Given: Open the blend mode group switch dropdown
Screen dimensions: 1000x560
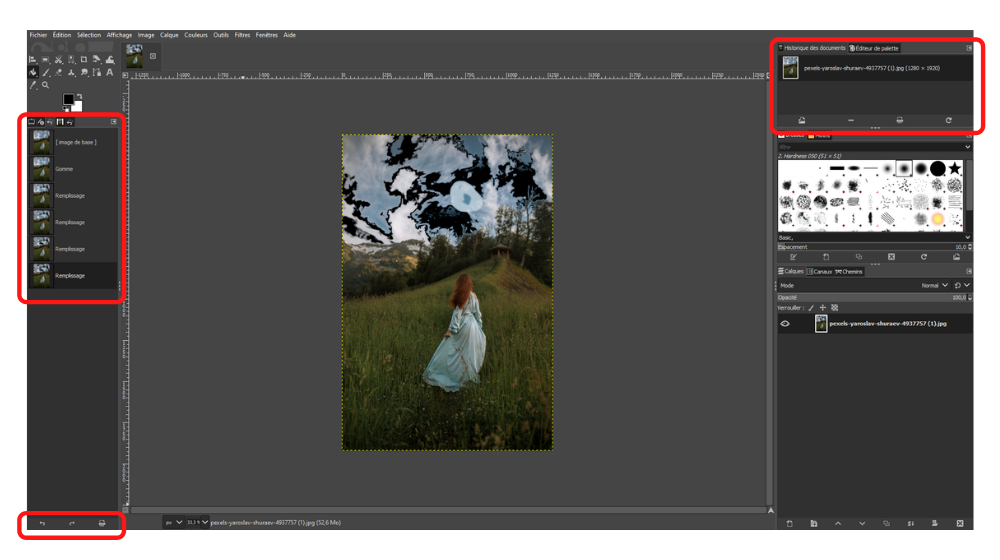Looking at the screenshot, I should 962,285.
